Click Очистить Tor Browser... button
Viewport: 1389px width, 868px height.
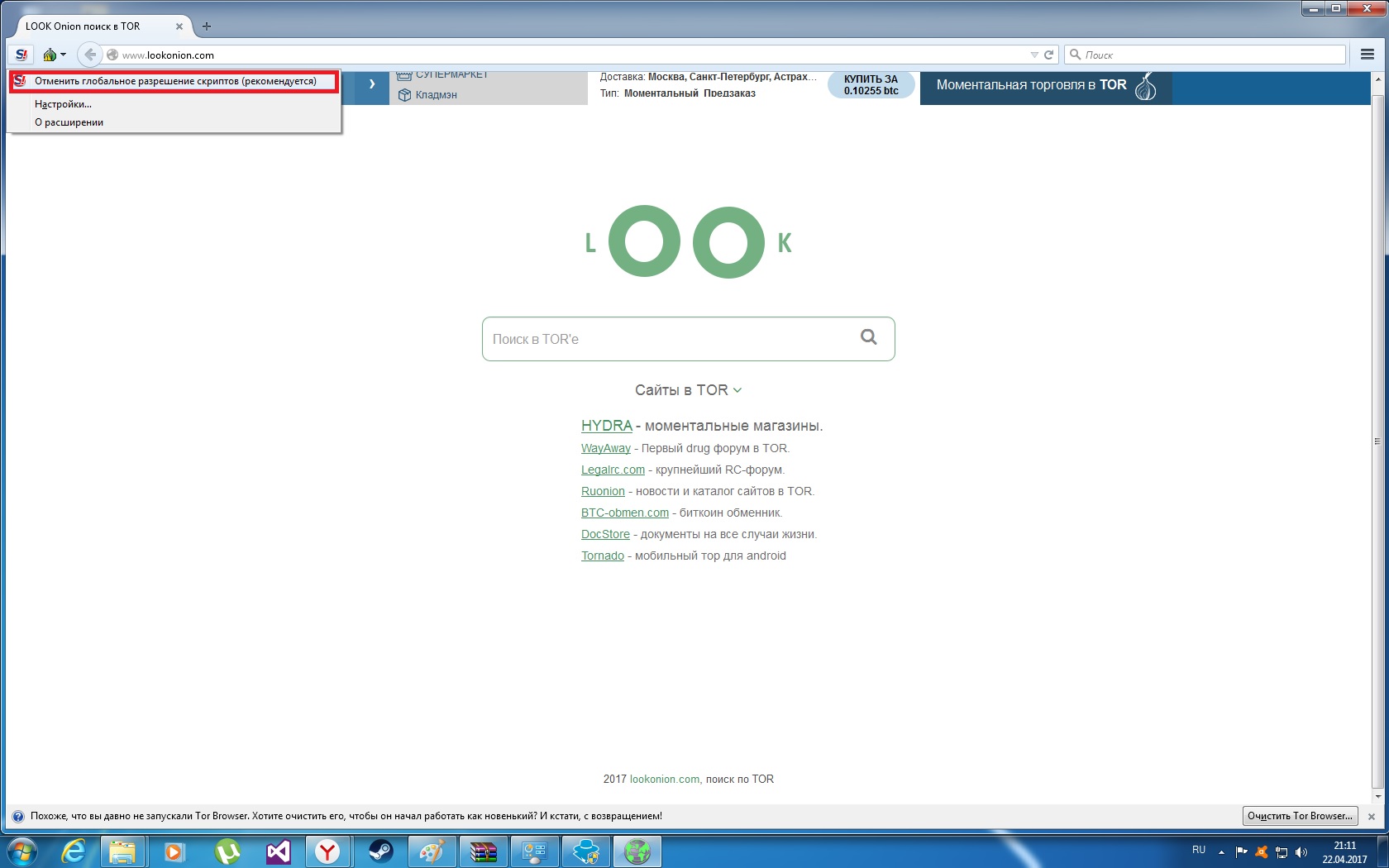coord(1300,816)
